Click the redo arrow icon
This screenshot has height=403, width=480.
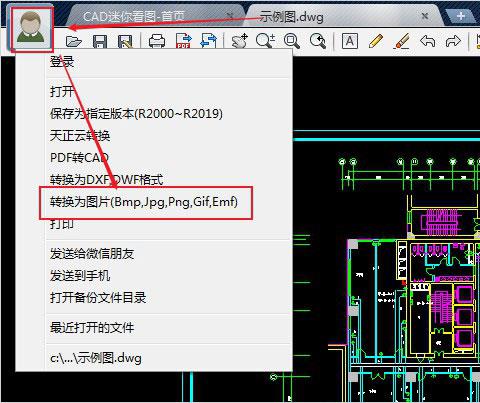453,41
